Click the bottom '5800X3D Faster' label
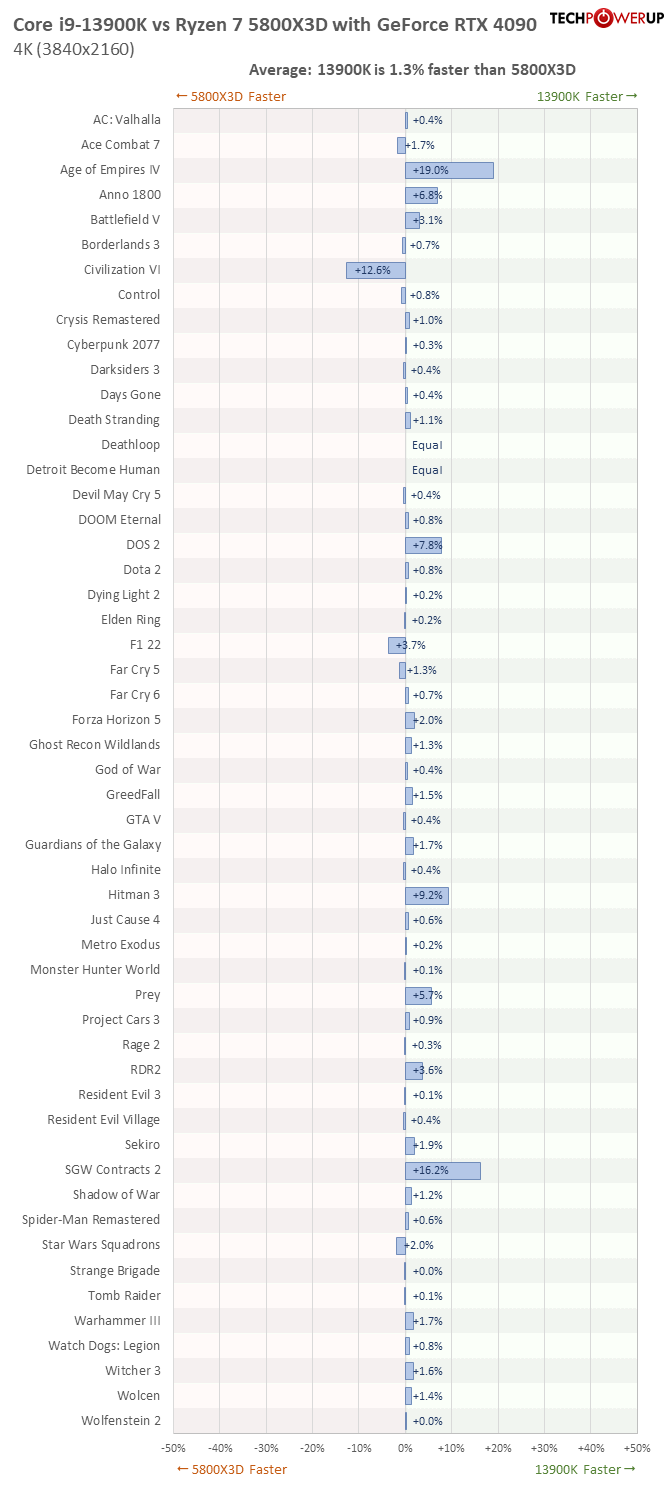The height and width of the screenshot is (1487, 671). [231, 1469]
